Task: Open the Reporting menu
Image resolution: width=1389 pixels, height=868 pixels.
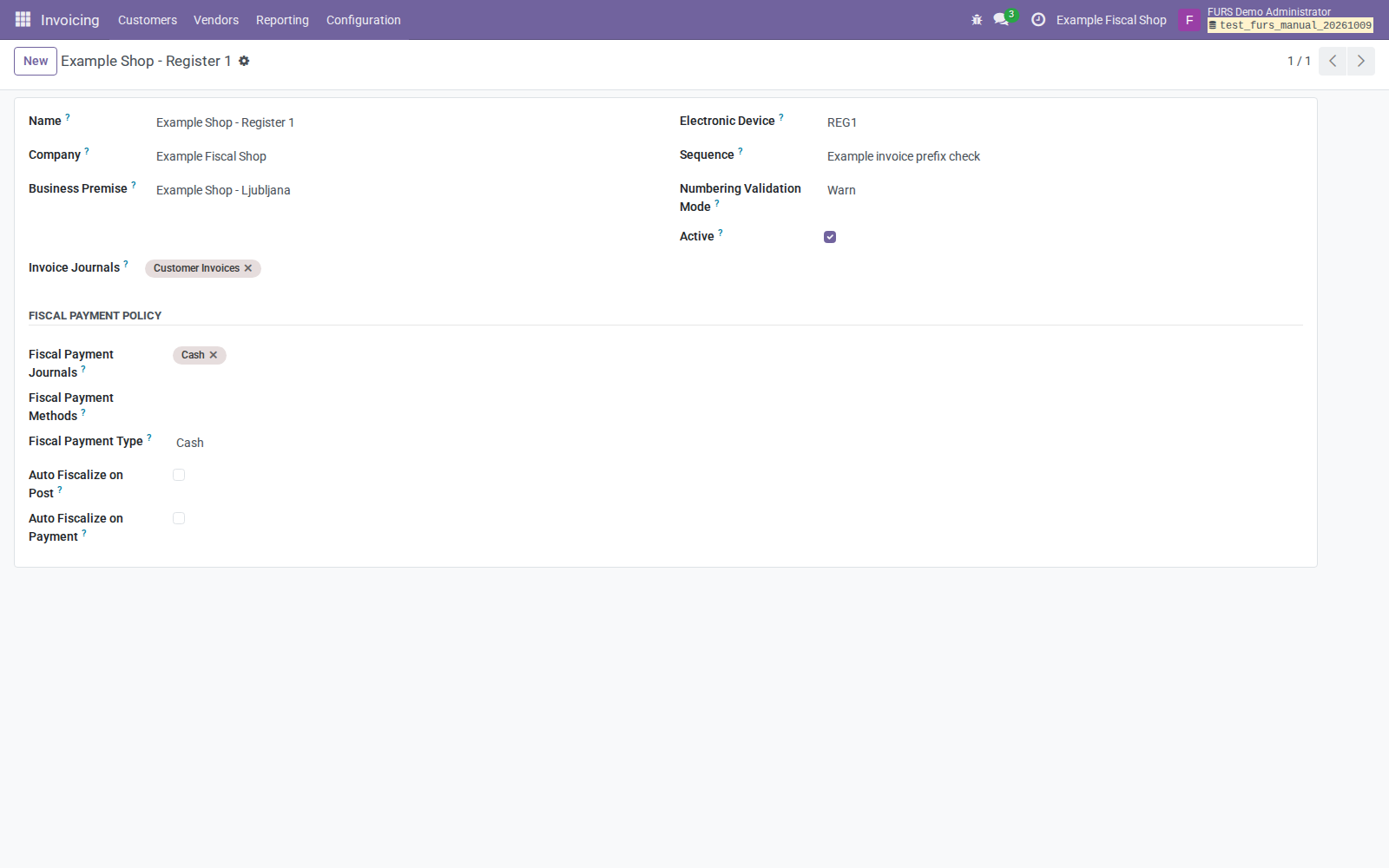Action: 282,20
